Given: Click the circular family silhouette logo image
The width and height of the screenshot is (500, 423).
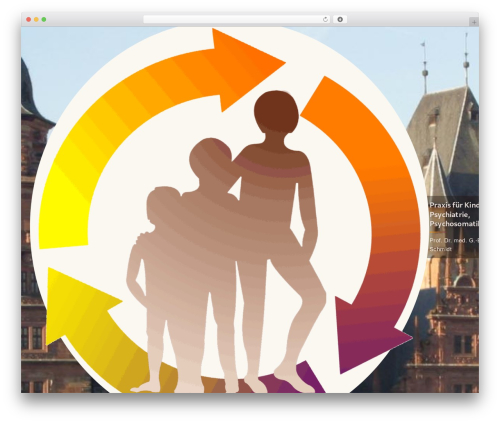Looking at the screenshot, I should click(x=228, y=210).
